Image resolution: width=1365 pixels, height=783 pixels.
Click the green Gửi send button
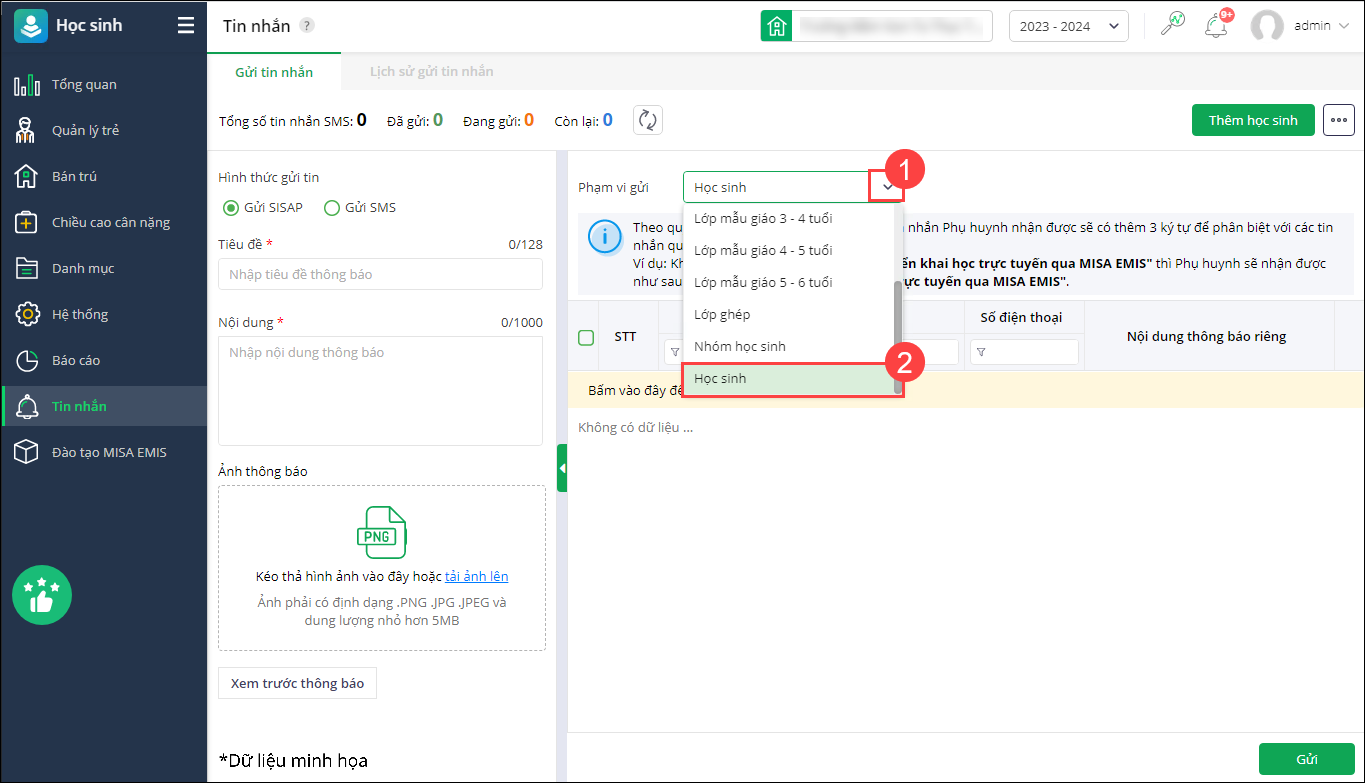click(1307, 759)
